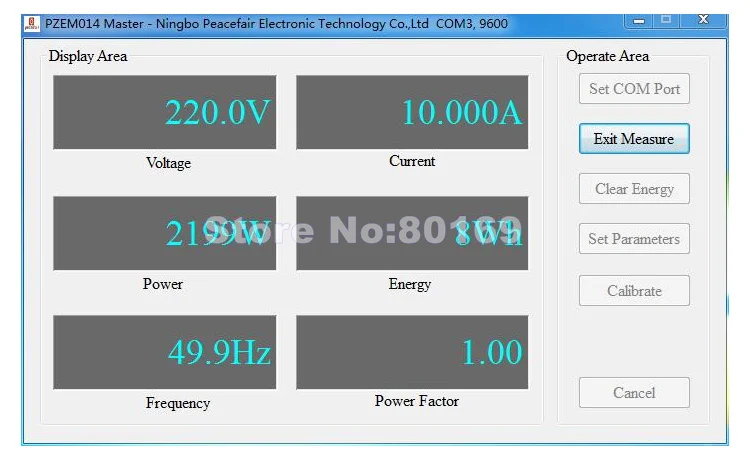Click the Cancel button
750x460 pixels.
click(634, 393)
